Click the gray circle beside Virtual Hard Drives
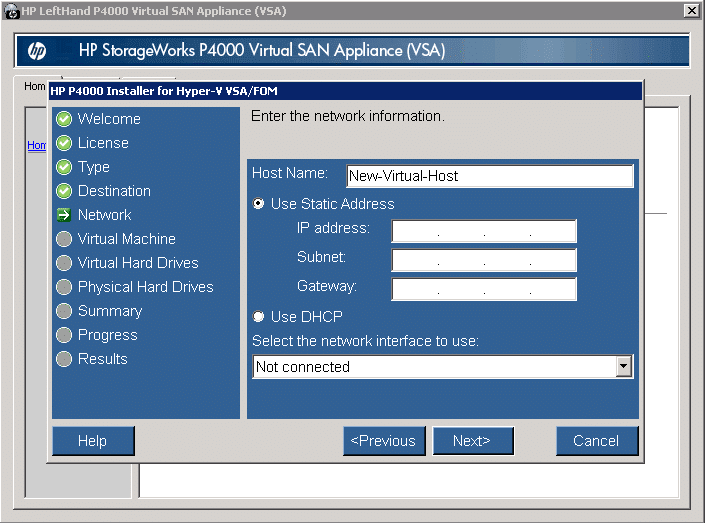 click(64, 263)
